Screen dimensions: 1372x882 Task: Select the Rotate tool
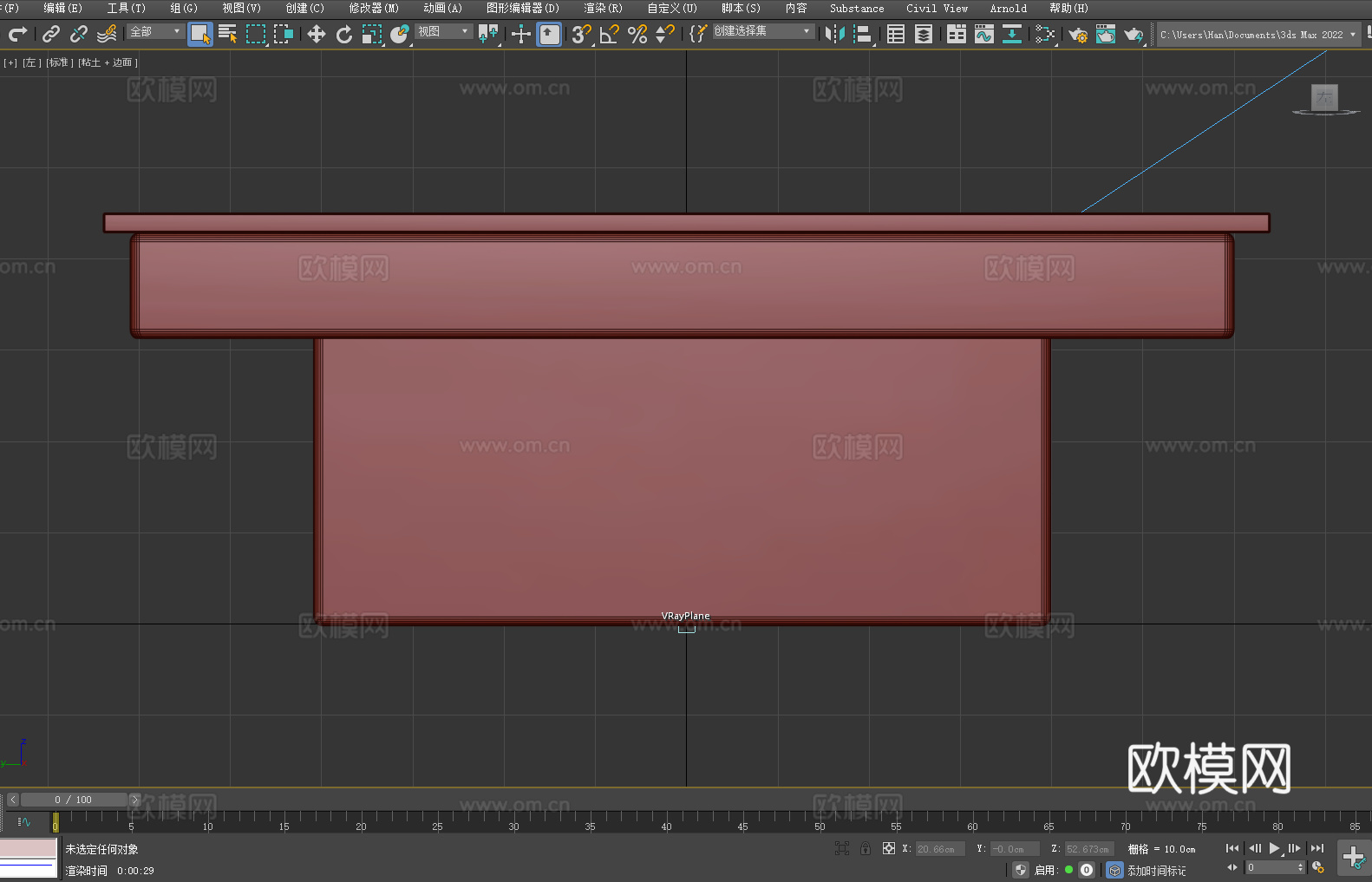(x=344, y=34)
